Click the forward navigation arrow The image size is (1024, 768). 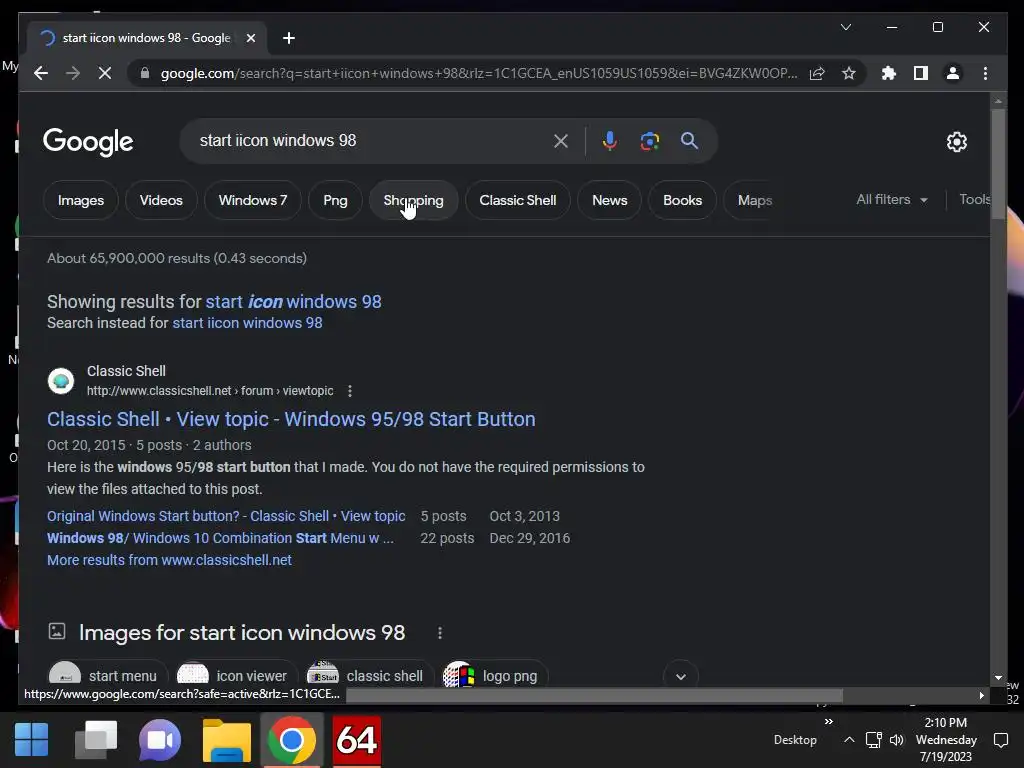(x=72, y=73)
